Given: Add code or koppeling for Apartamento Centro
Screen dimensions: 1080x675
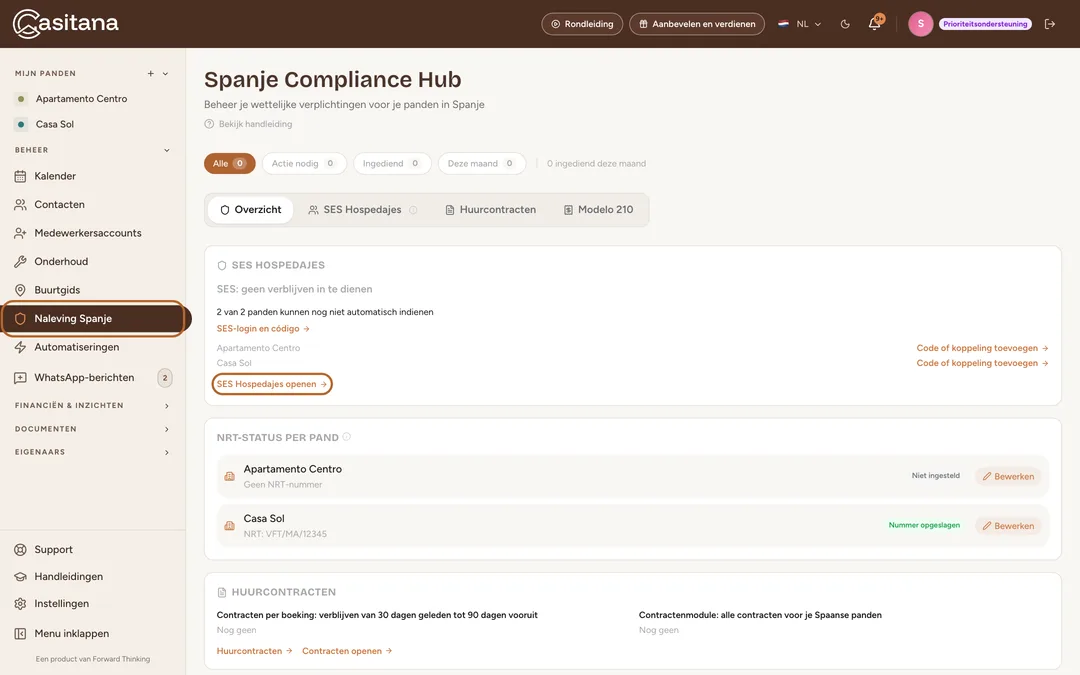Looking at the screenshot, I should point(982,348).
